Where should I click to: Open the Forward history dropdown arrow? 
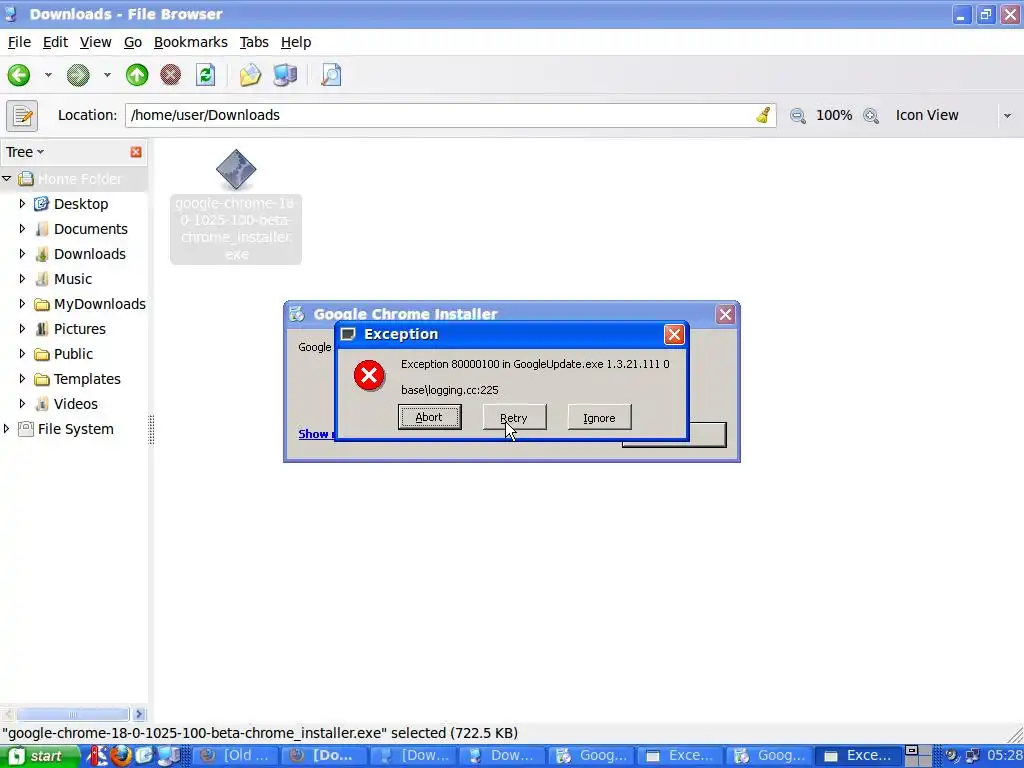click(107, 75)
